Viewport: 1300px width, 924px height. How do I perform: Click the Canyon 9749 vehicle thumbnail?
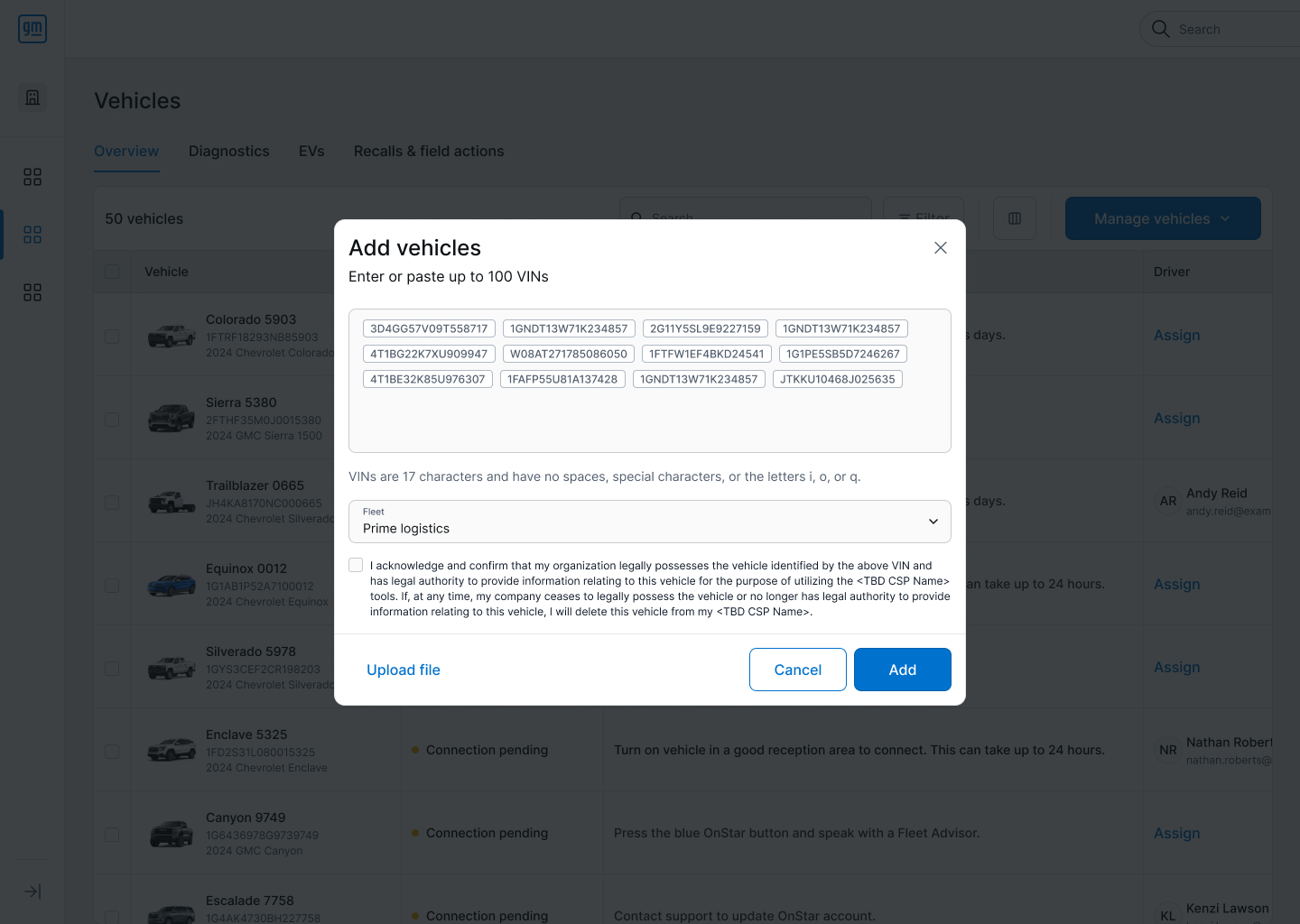click(x=172, y=834)
